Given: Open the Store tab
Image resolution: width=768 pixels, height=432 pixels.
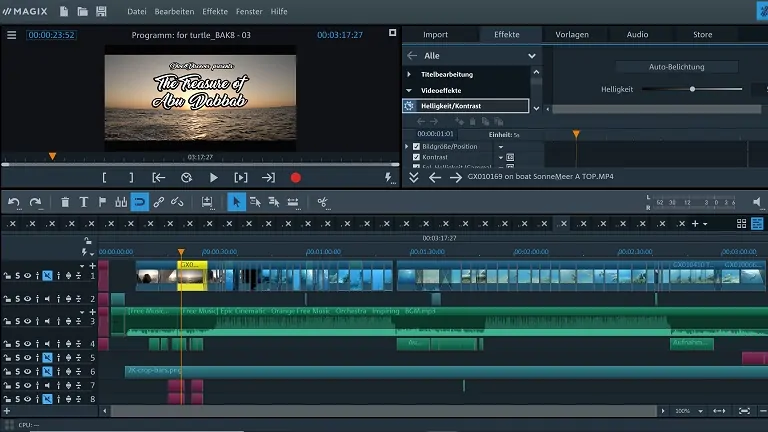Looking at the screenshot, I should pos(702,34).
